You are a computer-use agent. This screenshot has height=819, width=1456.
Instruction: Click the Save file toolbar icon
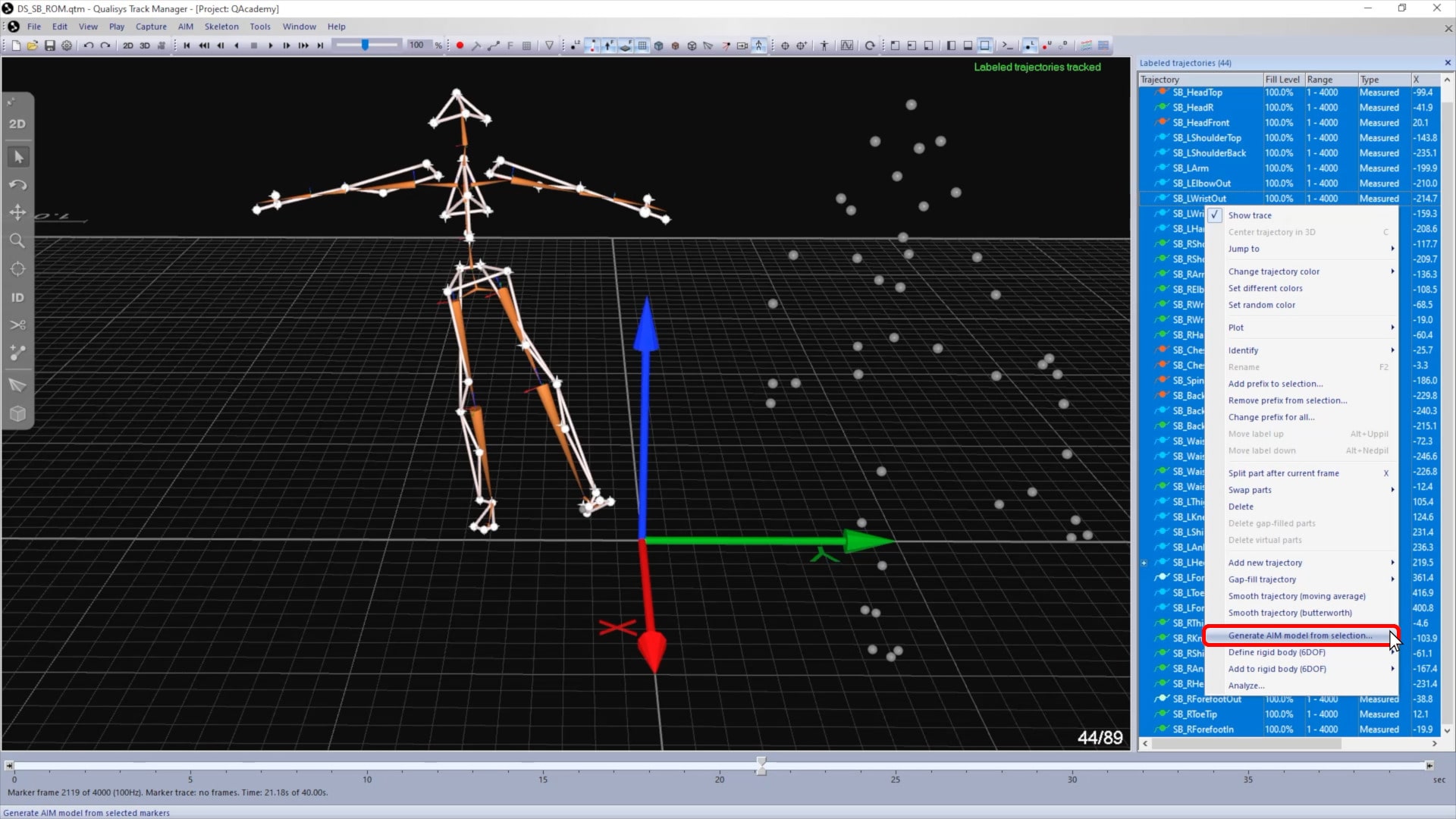point(50,45)
